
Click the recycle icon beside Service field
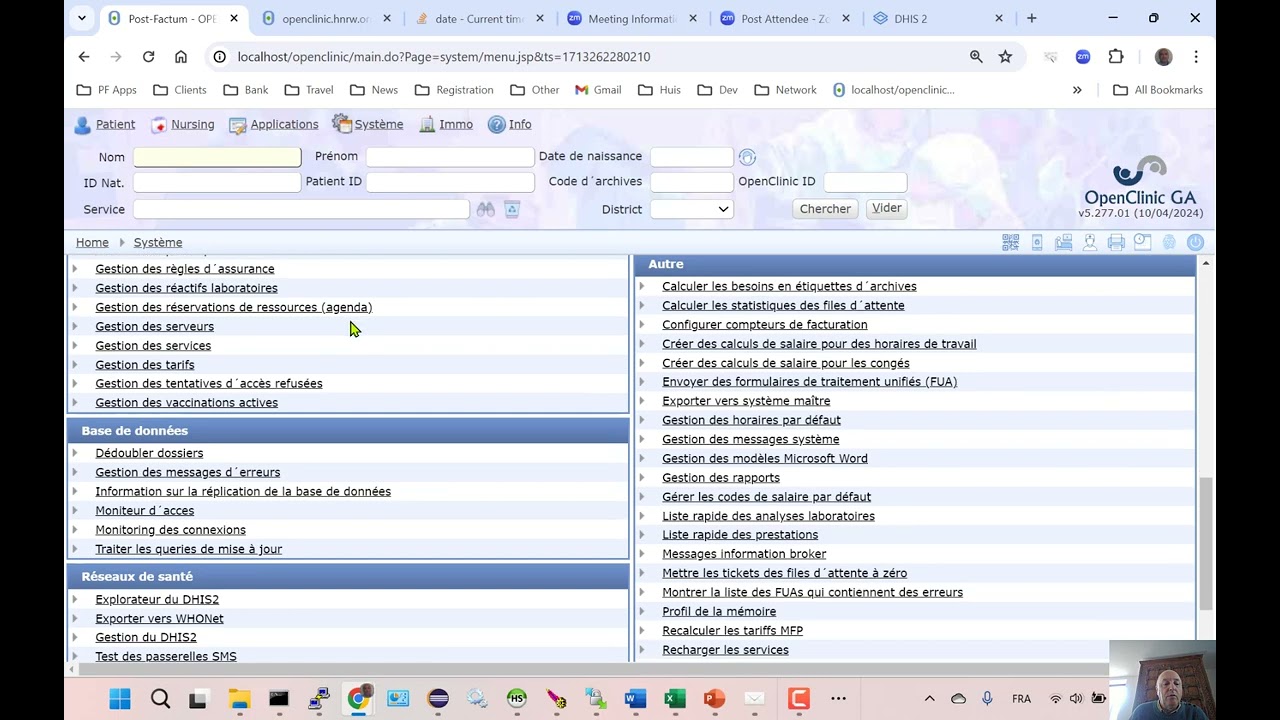coord(512,209)
